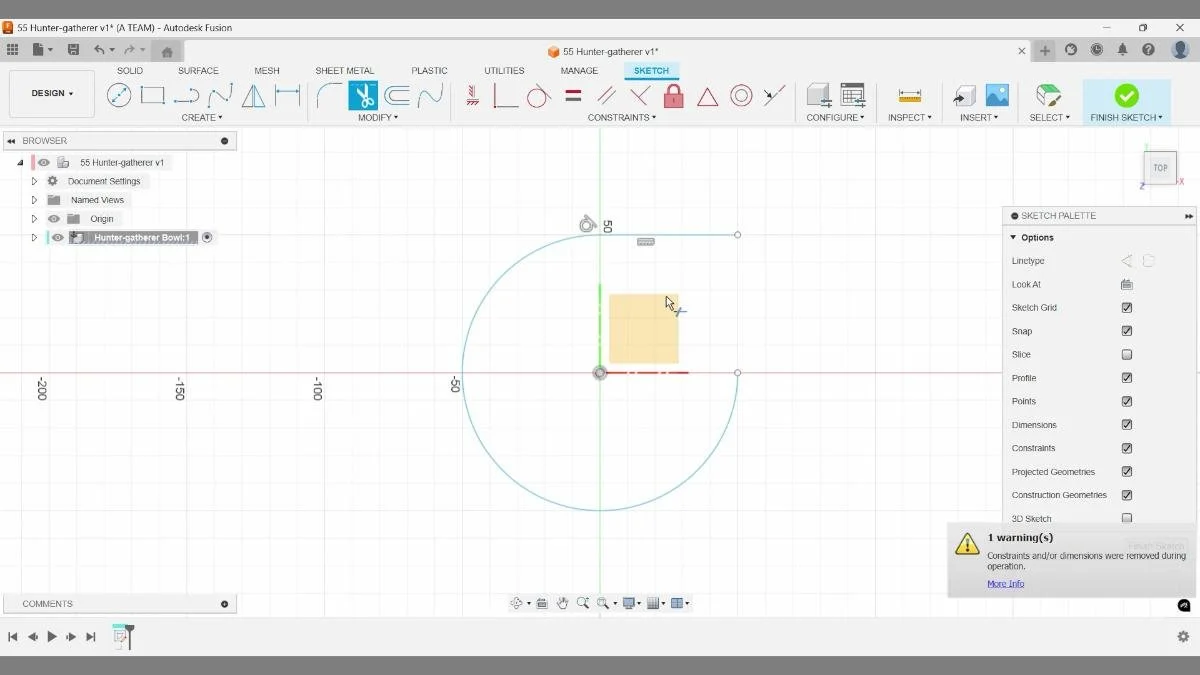Select the Trim tool in Modify panel

click(x=363, y=95)
